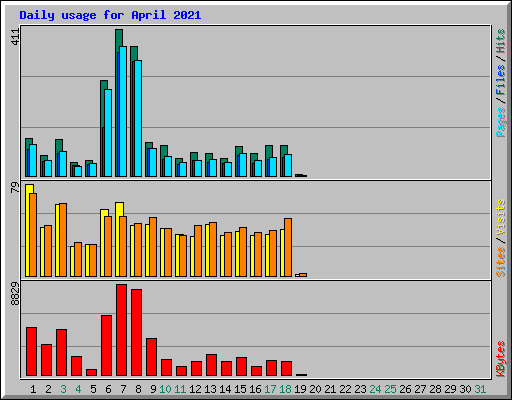
Task: Click the short red KBytes bar for day 5
Action: pos(91,373)
